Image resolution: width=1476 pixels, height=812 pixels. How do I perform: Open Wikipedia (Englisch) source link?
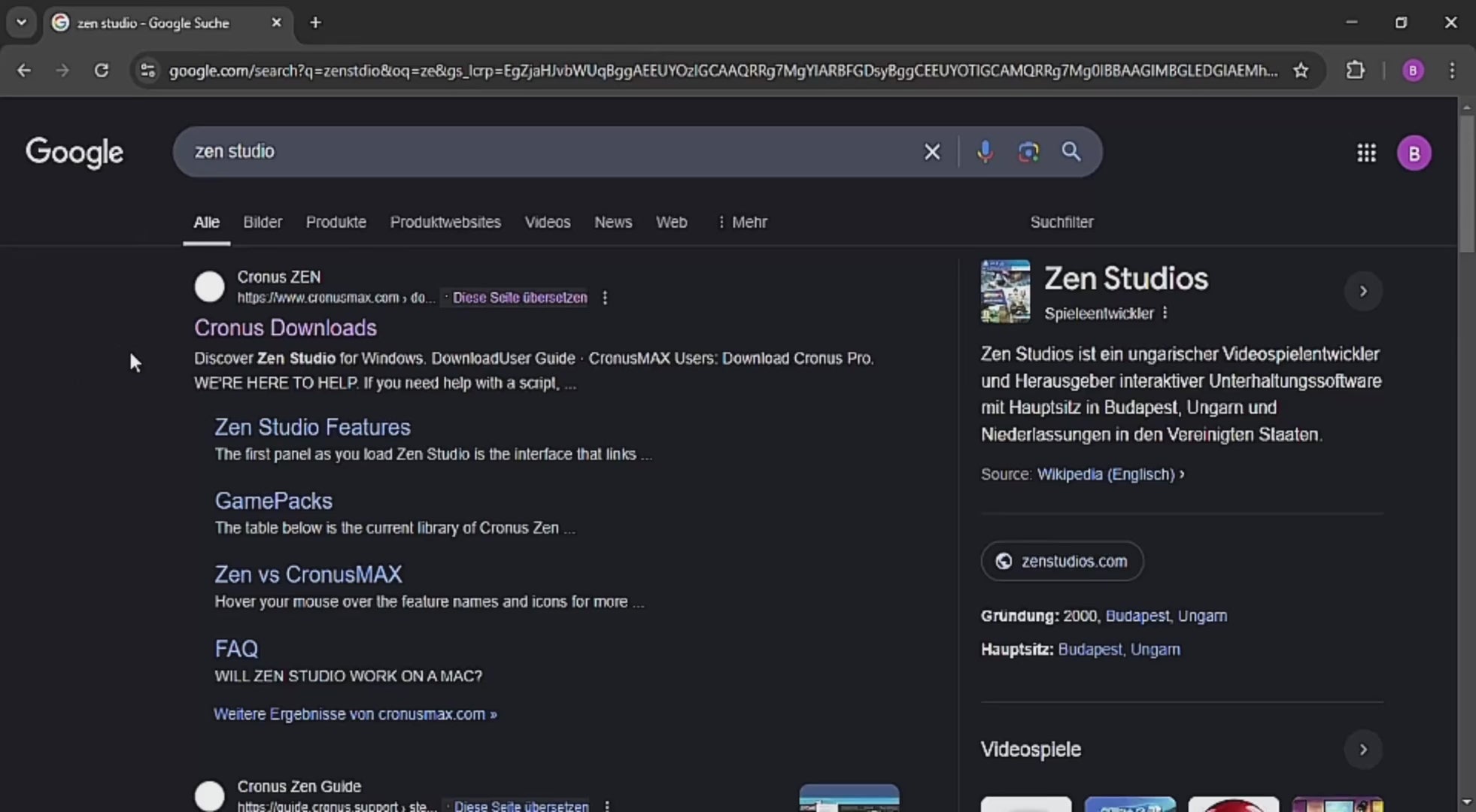pos(1110,474)
